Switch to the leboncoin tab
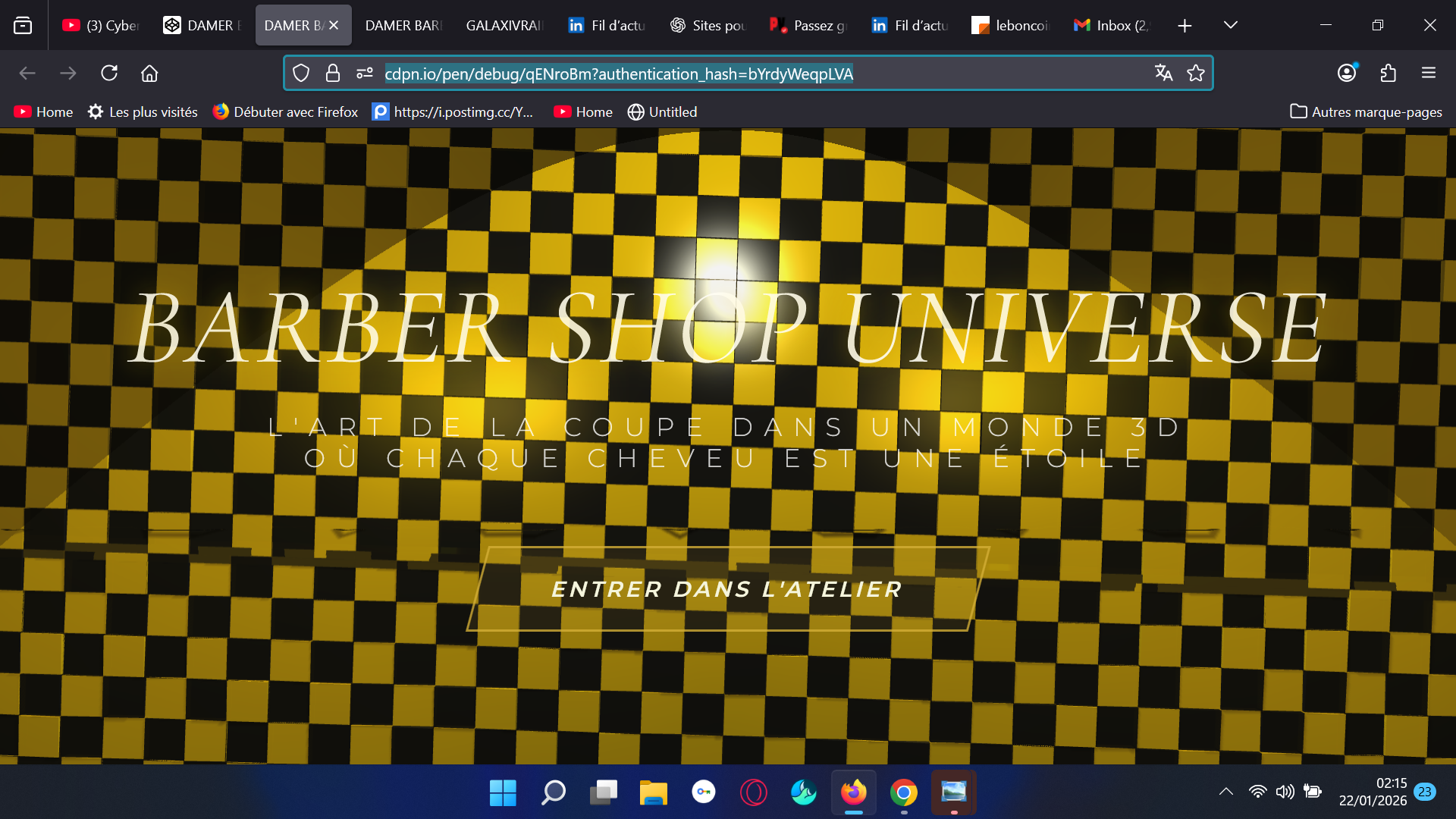The height and width of the screenshot is (819, 1456). click(x=1012, y=25)
